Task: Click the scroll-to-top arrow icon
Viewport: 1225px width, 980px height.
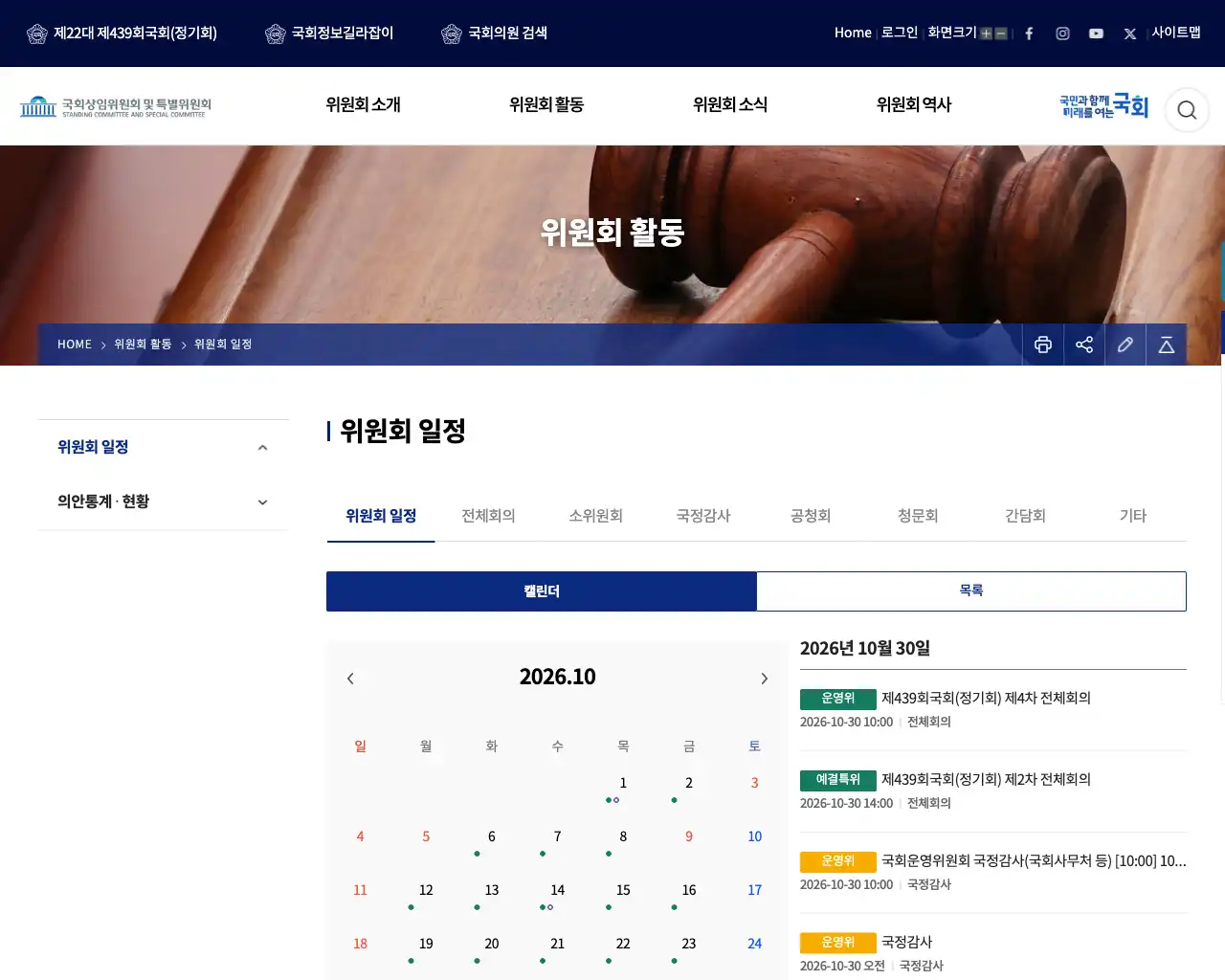Action: click(1167, 345)
